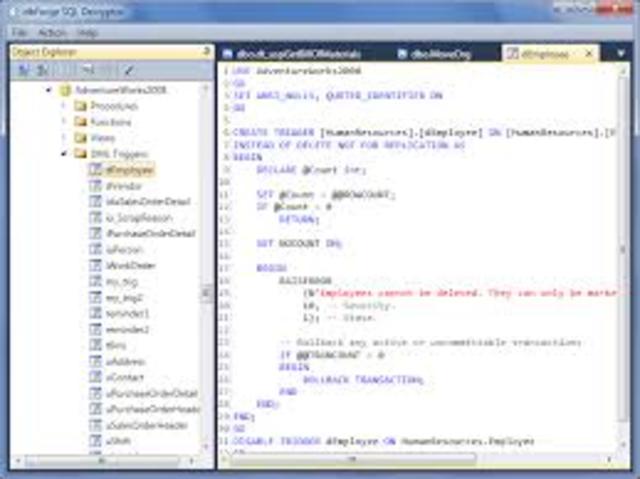The image size is (640, 479).
Task: Click the ROLLBACK TRANSACTION line
Action: pos(363,380)
